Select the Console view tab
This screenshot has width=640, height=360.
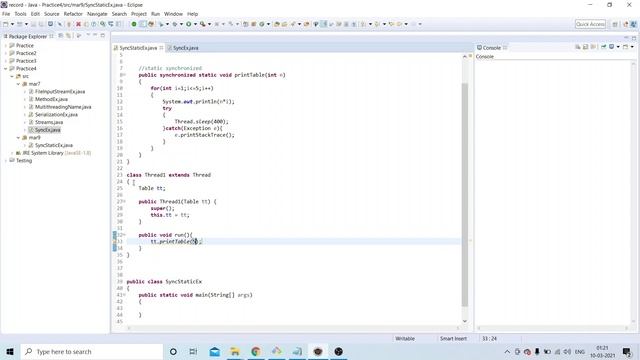(x=491, y=48)
